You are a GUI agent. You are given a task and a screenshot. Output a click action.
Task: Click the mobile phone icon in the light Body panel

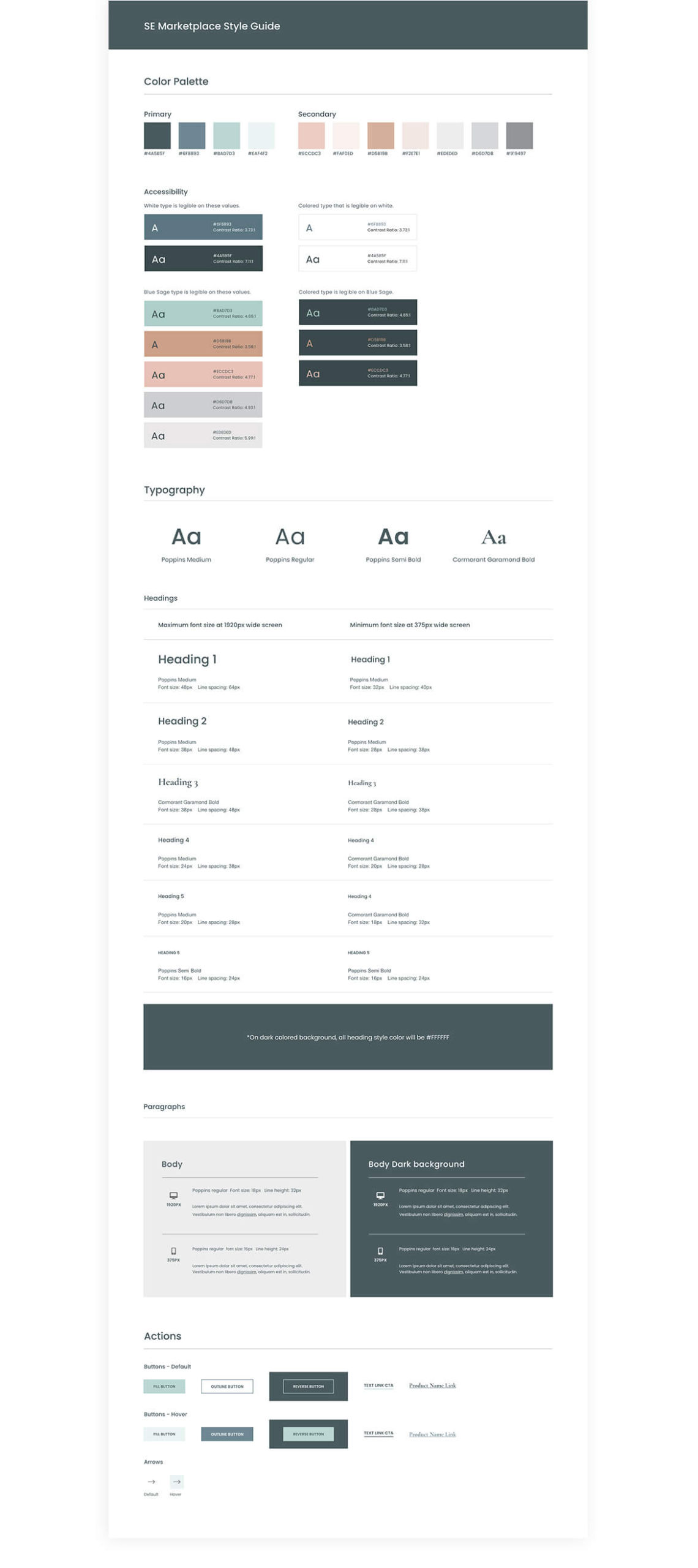click(x=173, y=1250)
